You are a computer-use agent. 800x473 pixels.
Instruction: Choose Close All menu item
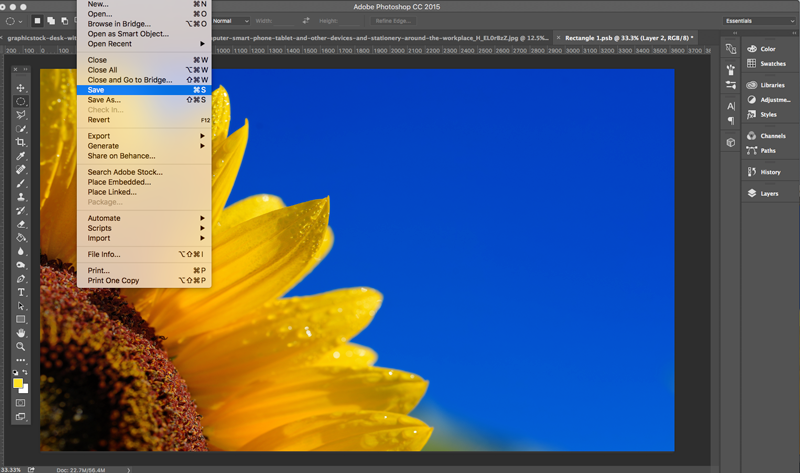(144, 70)
